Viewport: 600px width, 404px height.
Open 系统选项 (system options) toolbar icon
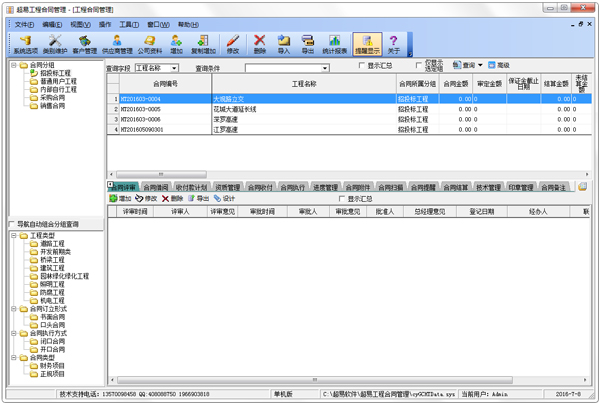click(x=26, y=44)
